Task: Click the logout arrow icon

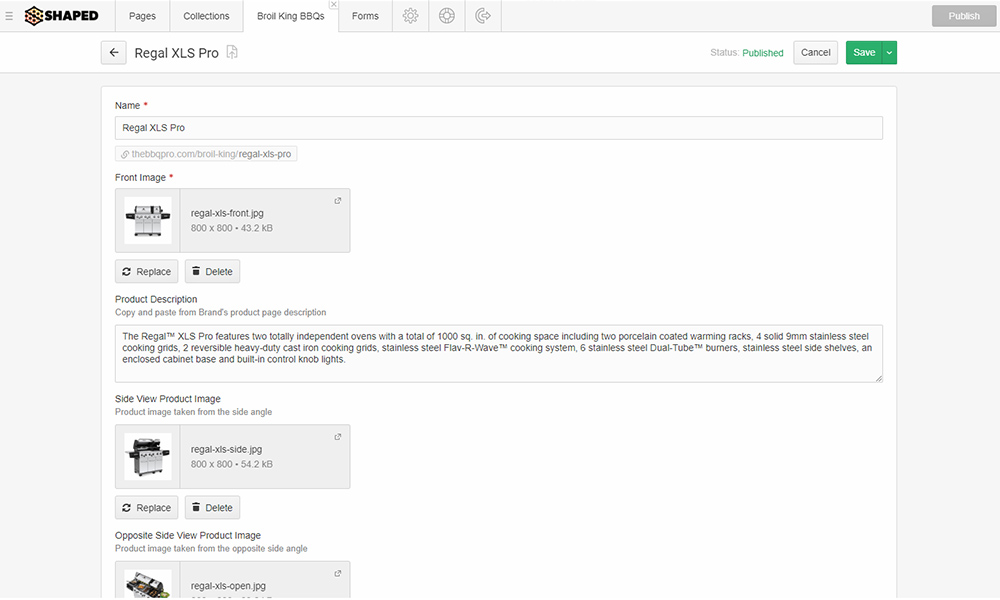Action: (483, 16)
